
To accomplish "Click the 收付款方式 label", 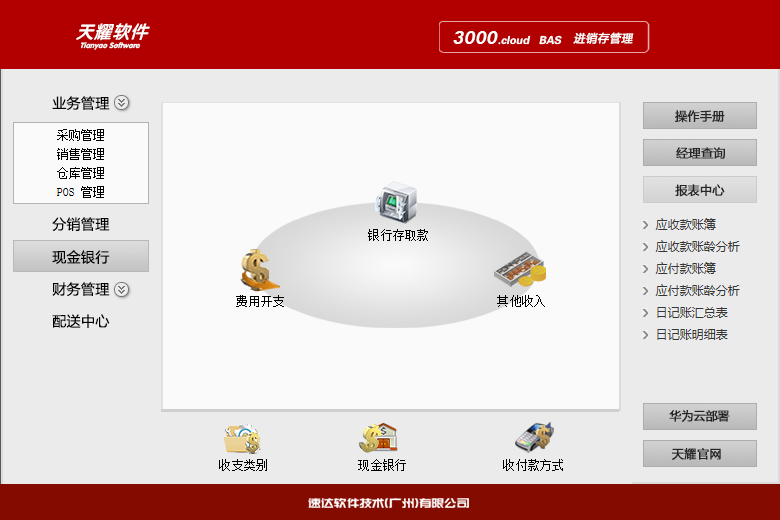I will 533,465.
